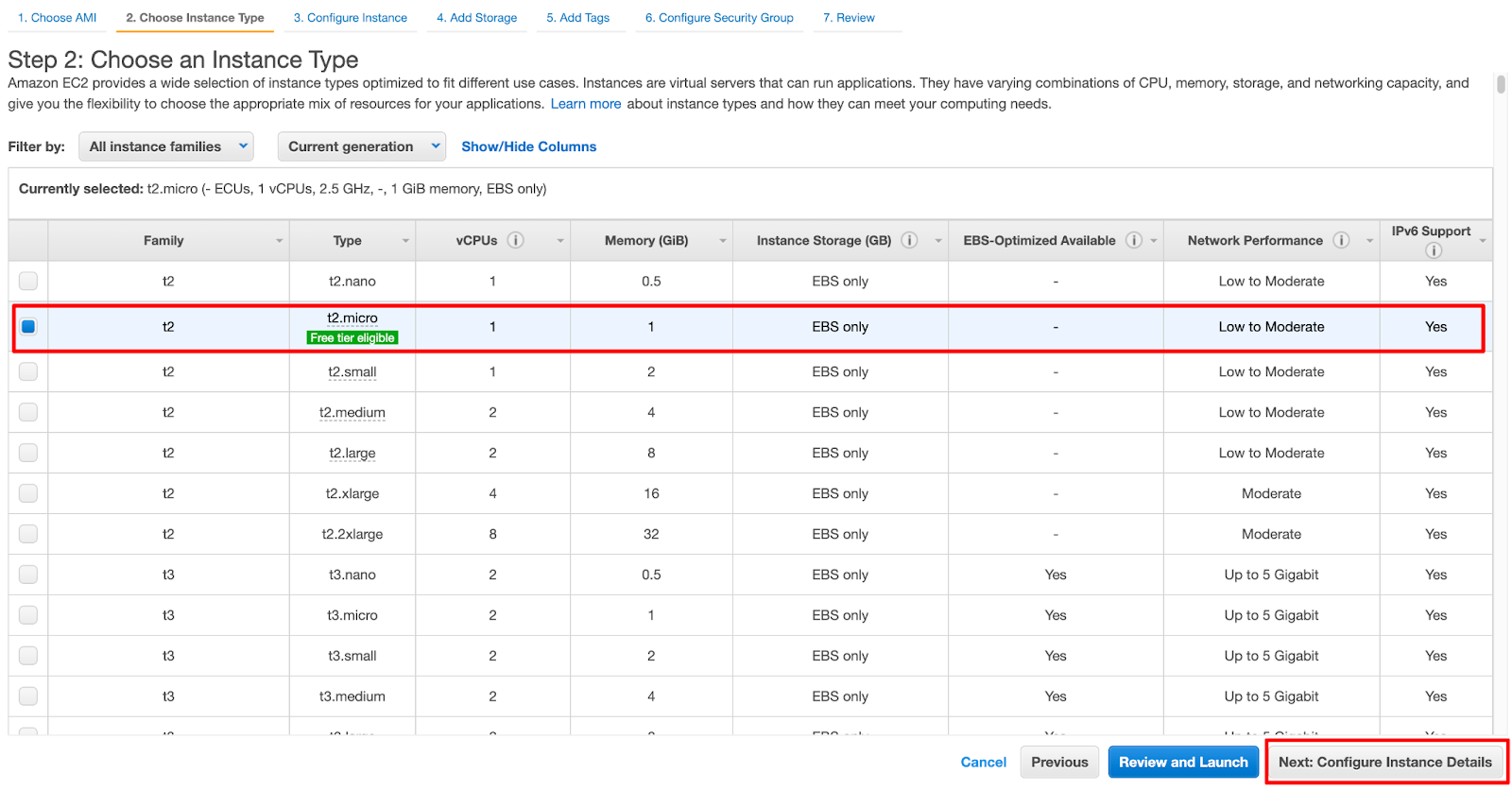Click the t3.nano Up to 5 Gigabit cell
This screenshot has height=790, width=1512.
pos(1271,575)
